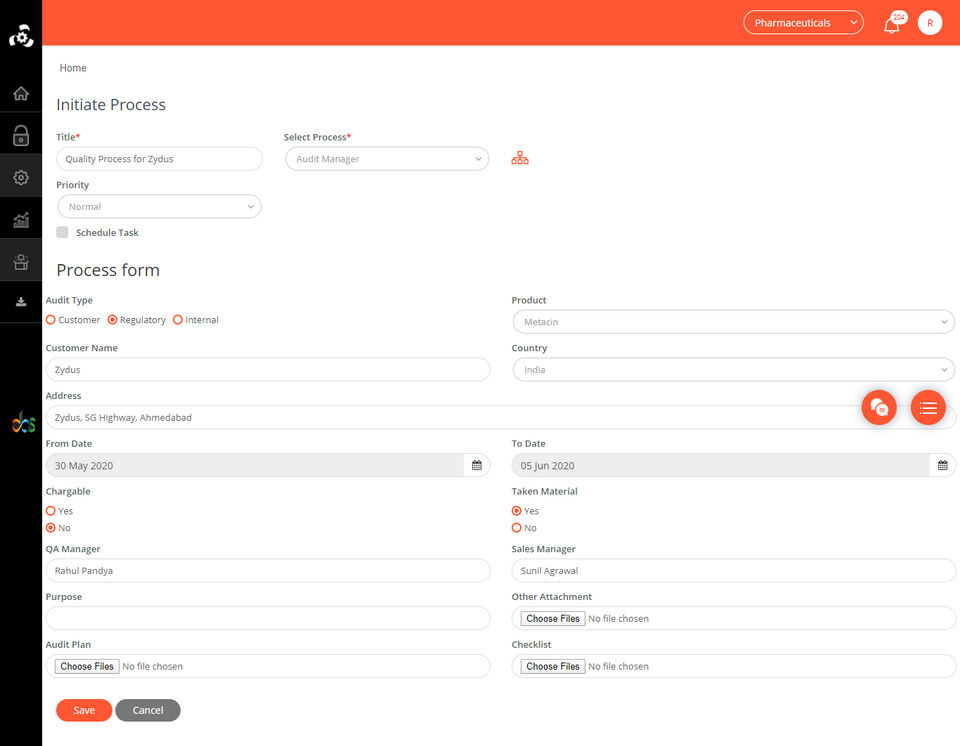Click the dbs logo in sidebar
Image resolution: width=960 pixels, height=746 pixels.
[x=23, y=422]
